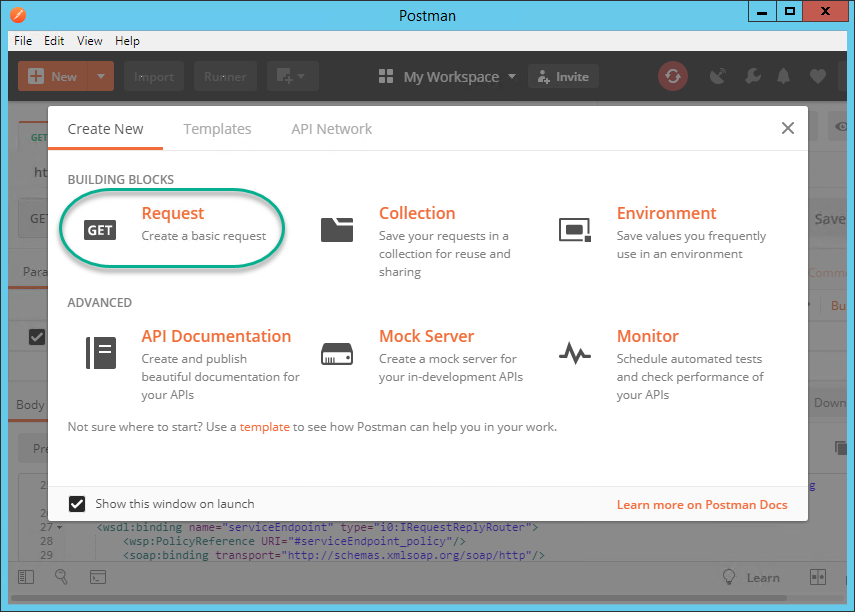Close the Create New dialog

[787, 128]
